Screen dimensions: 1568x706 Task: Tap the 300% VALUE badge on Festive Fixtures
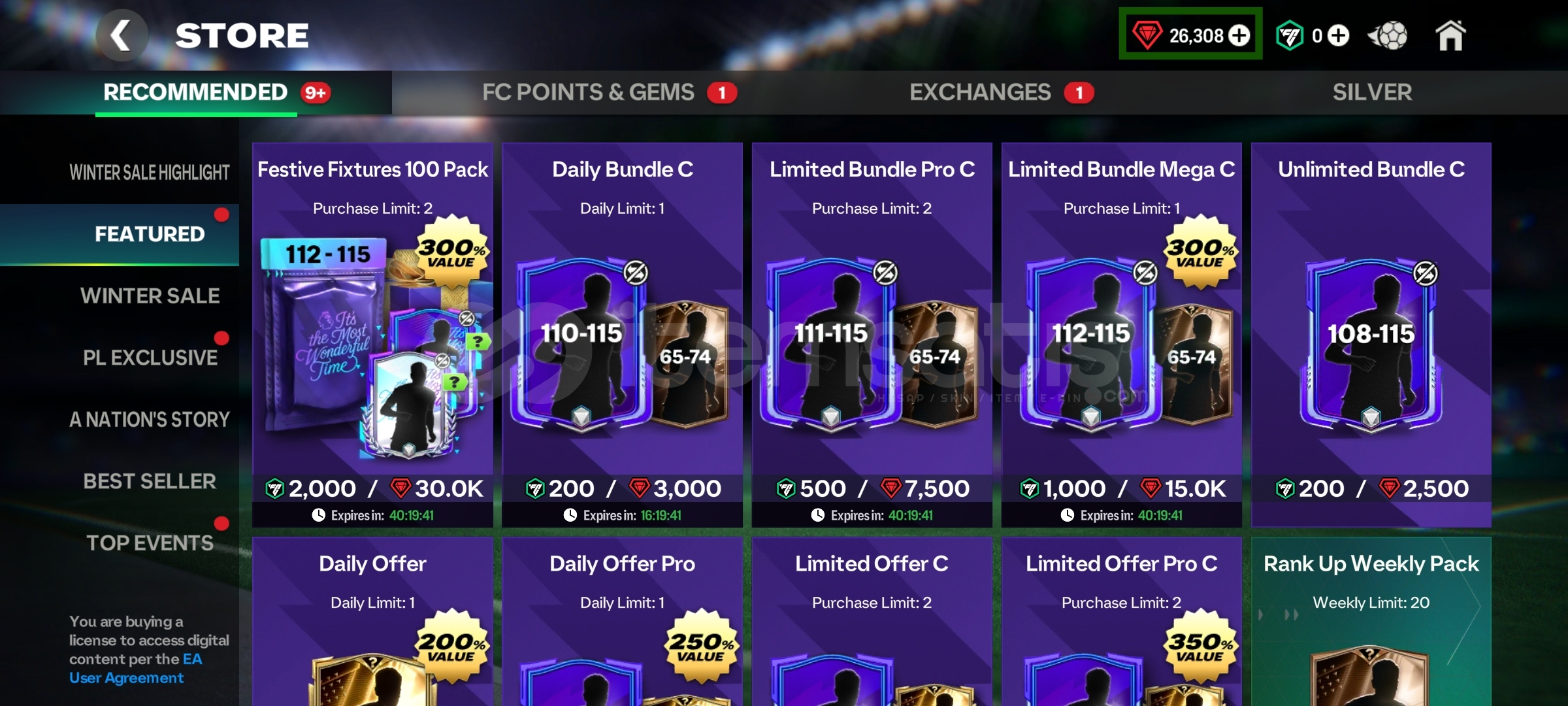pos(452,252)
